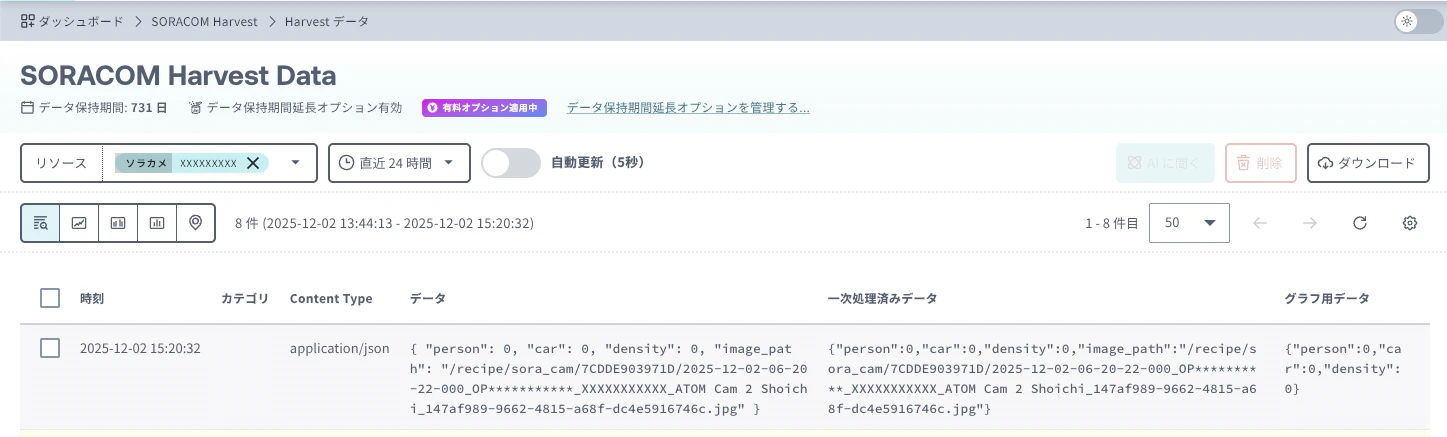Screen dimensions: 1447x437
Task: Toggle the light/dark theme switch
Action: [x=1418, y=21]
